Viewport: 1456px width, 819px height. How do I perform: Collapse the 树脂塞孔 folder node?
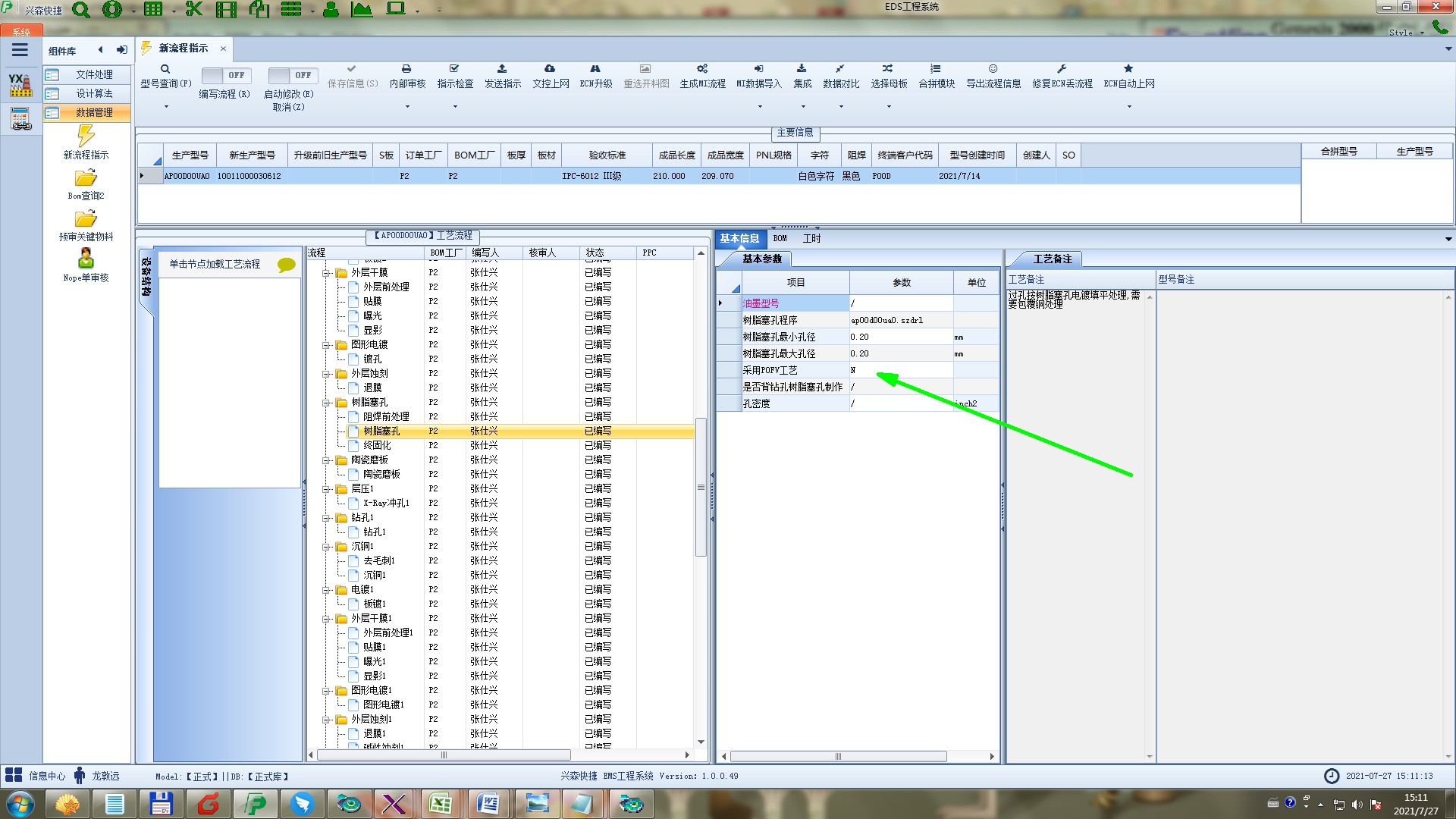pyautogui.click(x=326, y=403)
